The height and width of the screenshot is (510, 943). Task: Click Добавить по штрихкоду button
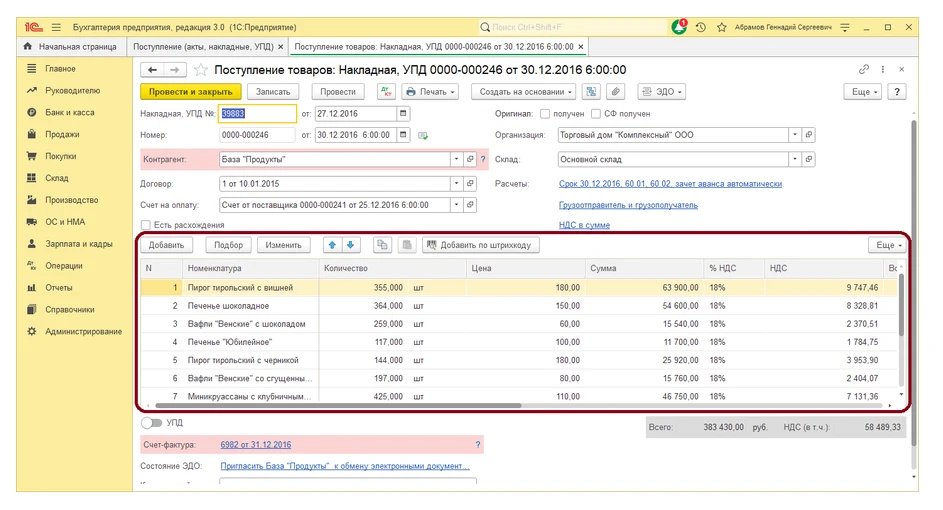[481, 245]
